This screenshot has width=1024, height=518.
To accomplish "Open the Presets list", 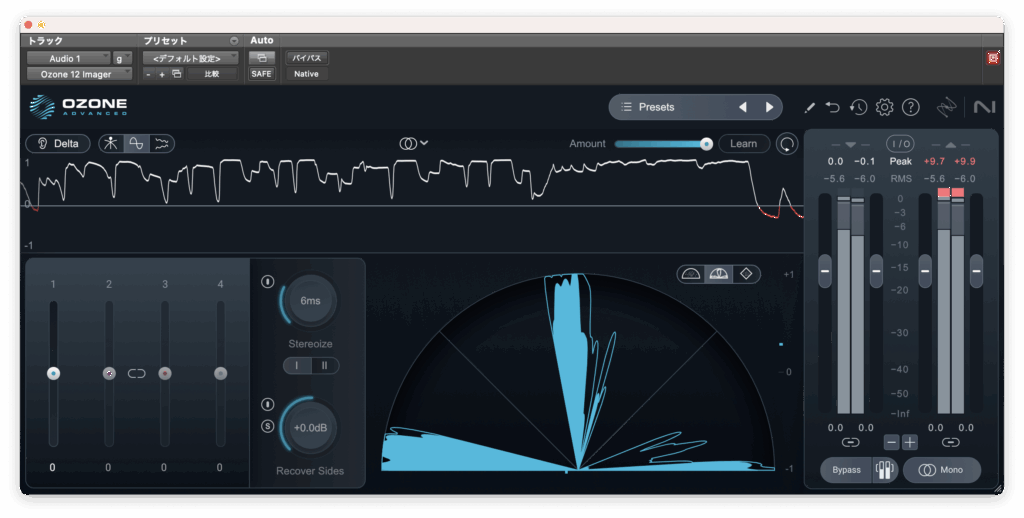I will [670, 107].
